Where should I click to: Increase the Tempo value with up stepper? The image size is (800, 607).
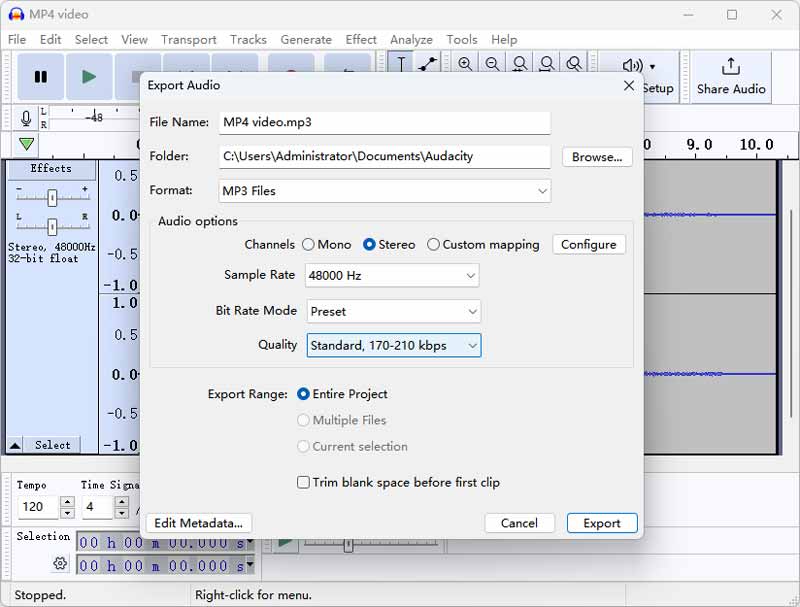tap(68, 501)
